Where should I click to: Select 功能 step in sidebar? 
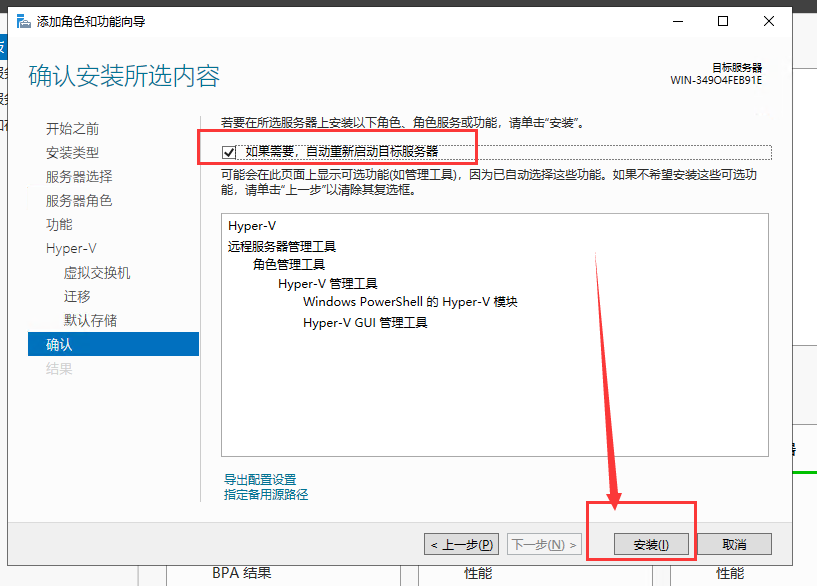(59, 225)
